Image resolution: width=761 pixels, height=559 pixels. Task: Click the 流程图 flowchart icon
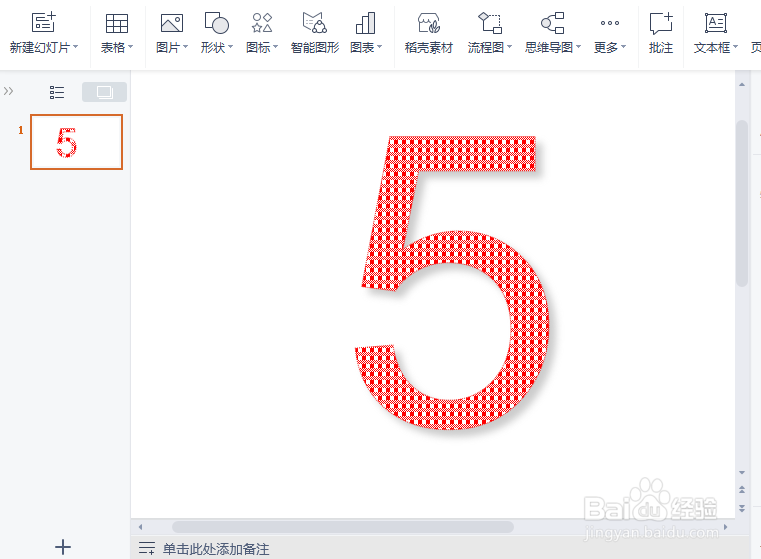[x=490, y=23]
